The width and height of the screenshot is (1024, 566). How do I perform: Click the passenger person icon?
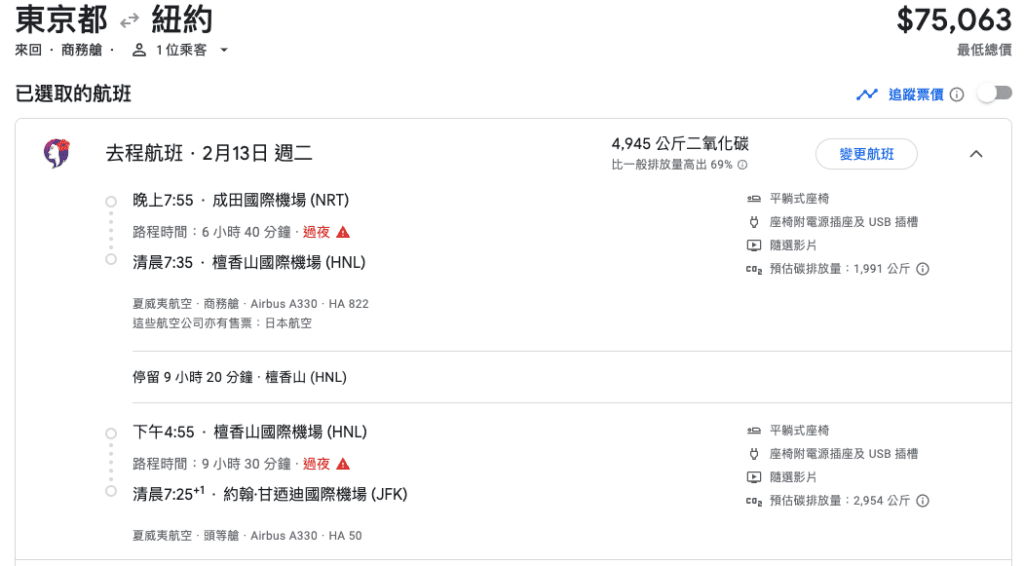138,50
